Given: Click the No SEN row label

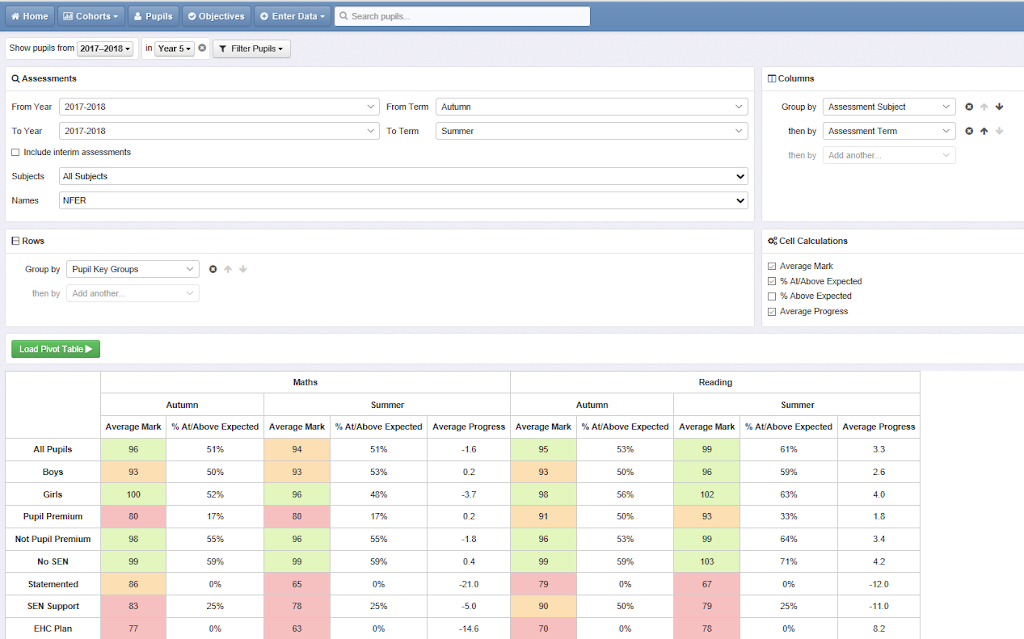Looking at the screenshot, I should click(53, 561).
